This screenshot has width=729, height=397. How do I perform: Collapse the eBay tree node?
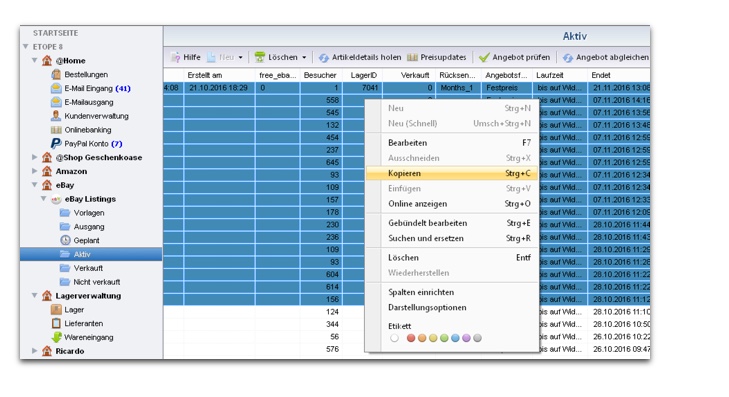click(34, 185)
